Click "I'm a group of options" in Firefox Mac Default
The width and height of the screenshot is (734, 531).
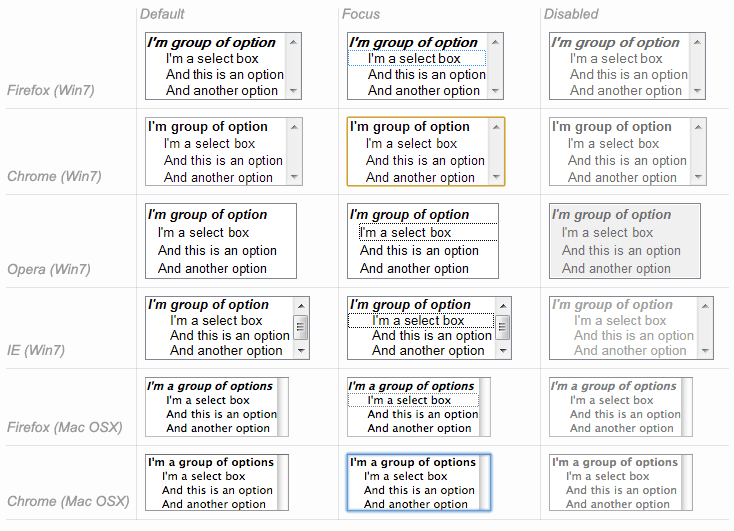[210, 386]
